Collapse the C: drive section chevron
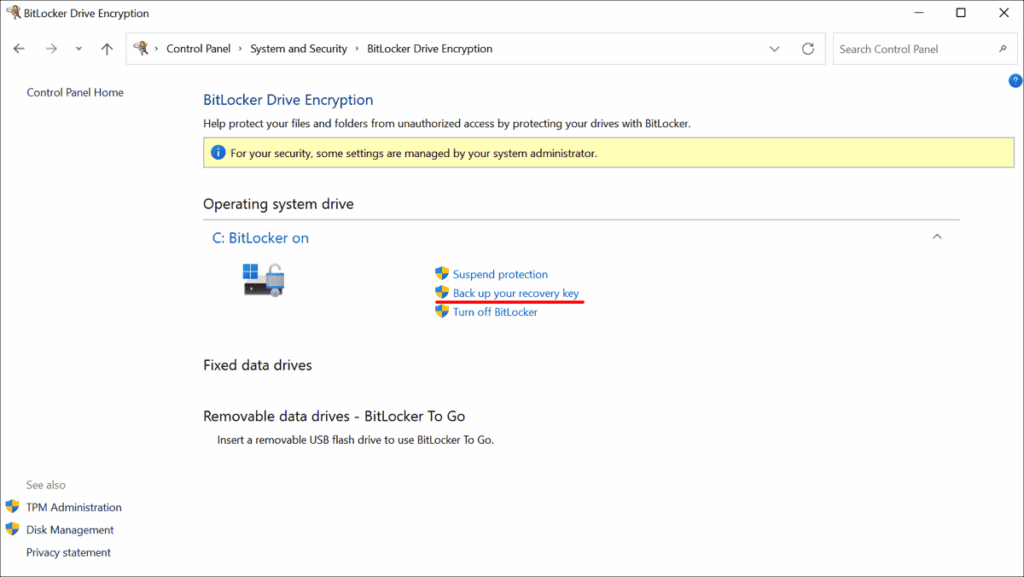Screen dimensions: 1024x577 click(x=937, y=237)
